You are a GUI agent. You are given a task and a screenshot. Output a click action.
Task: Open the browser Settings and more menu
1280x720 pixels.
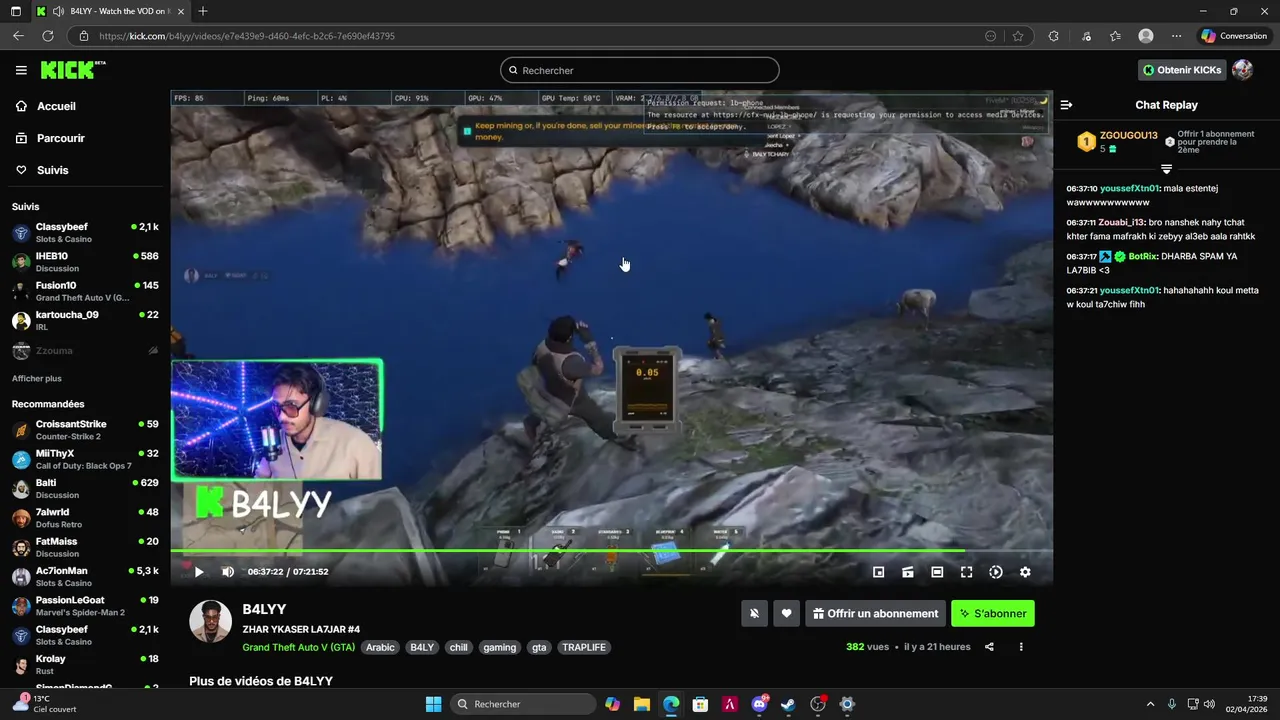1176,36
